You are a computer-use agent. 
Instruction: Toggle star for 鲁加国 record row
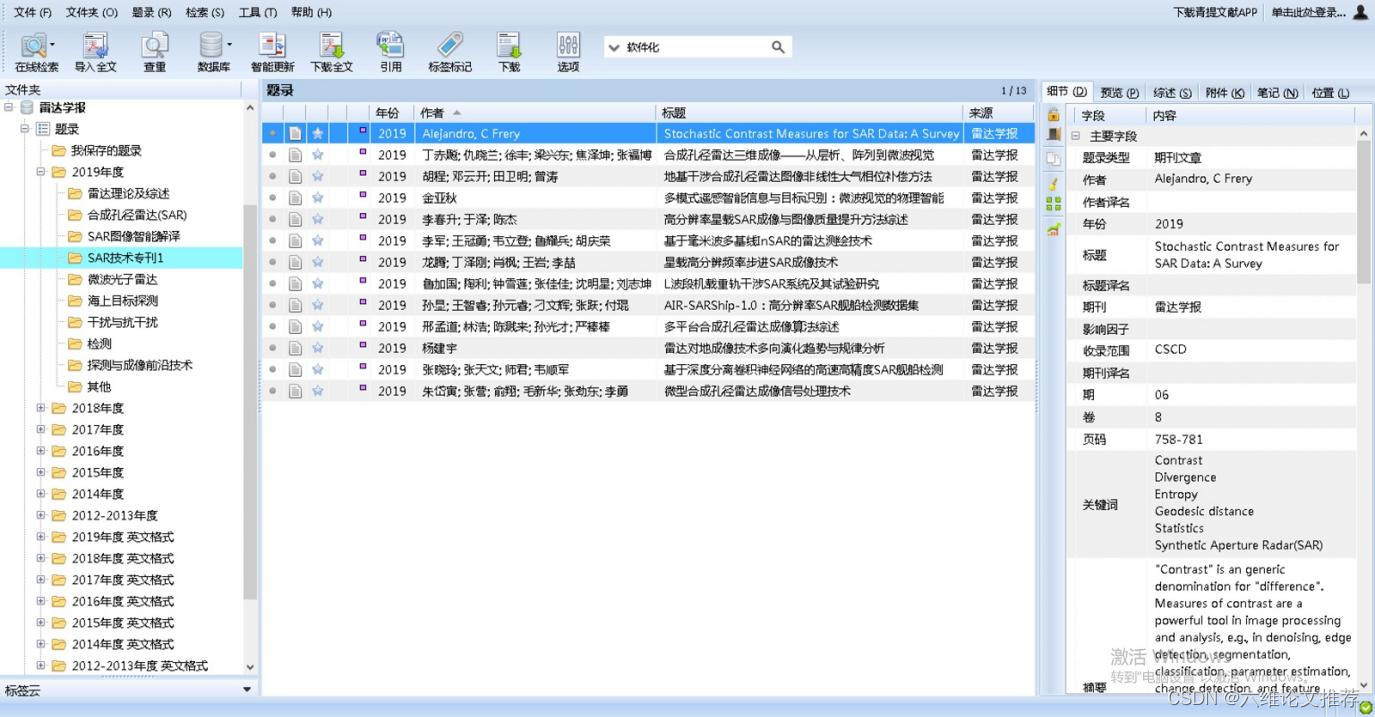pyautogui.click(x=317, y=284)
